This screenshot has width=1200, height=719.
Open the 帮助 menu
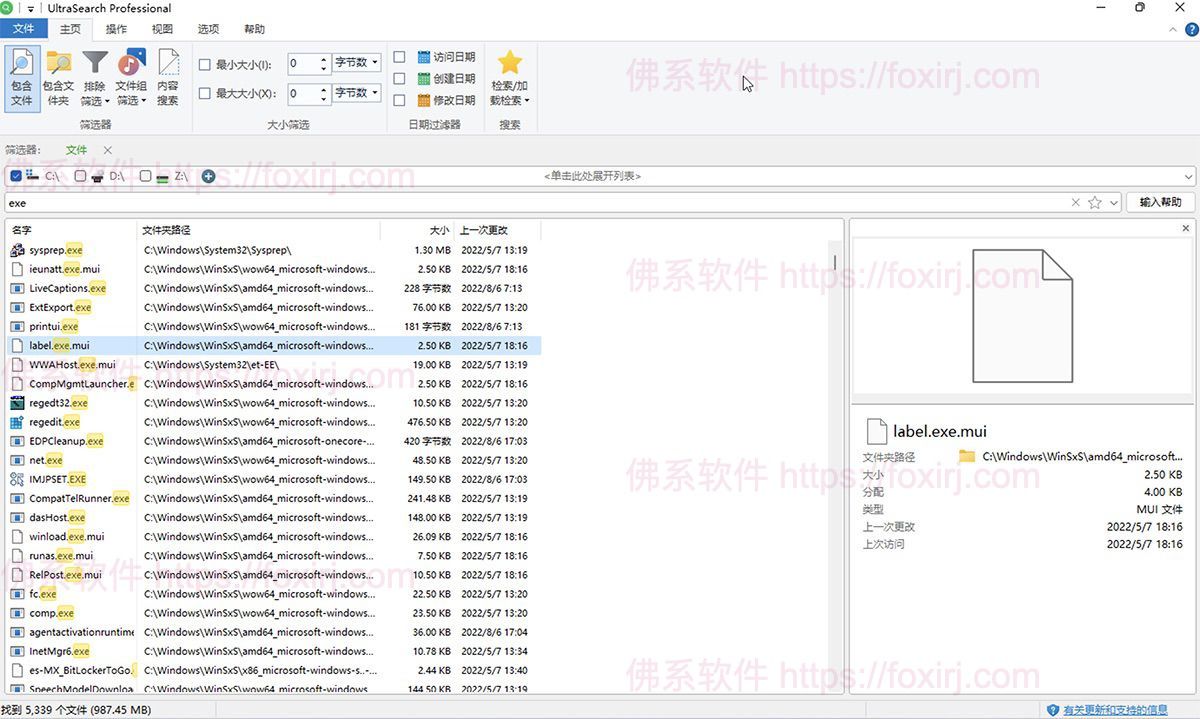pyautogui.click(x=254, y=28)
